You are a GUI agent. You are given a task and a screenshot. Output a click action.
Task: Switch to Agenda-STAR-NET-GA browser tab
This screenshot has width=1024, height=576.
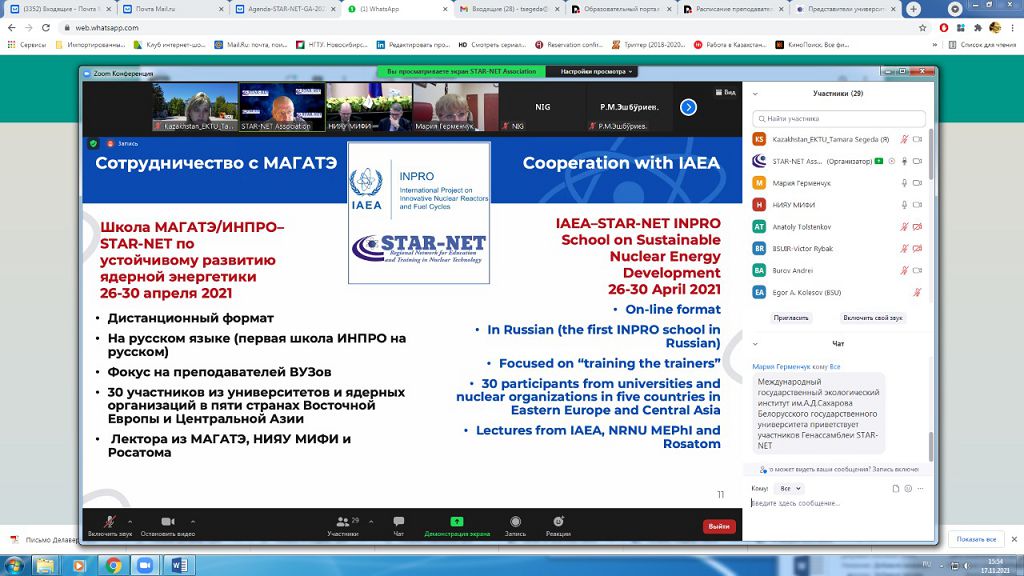(286, 9)
